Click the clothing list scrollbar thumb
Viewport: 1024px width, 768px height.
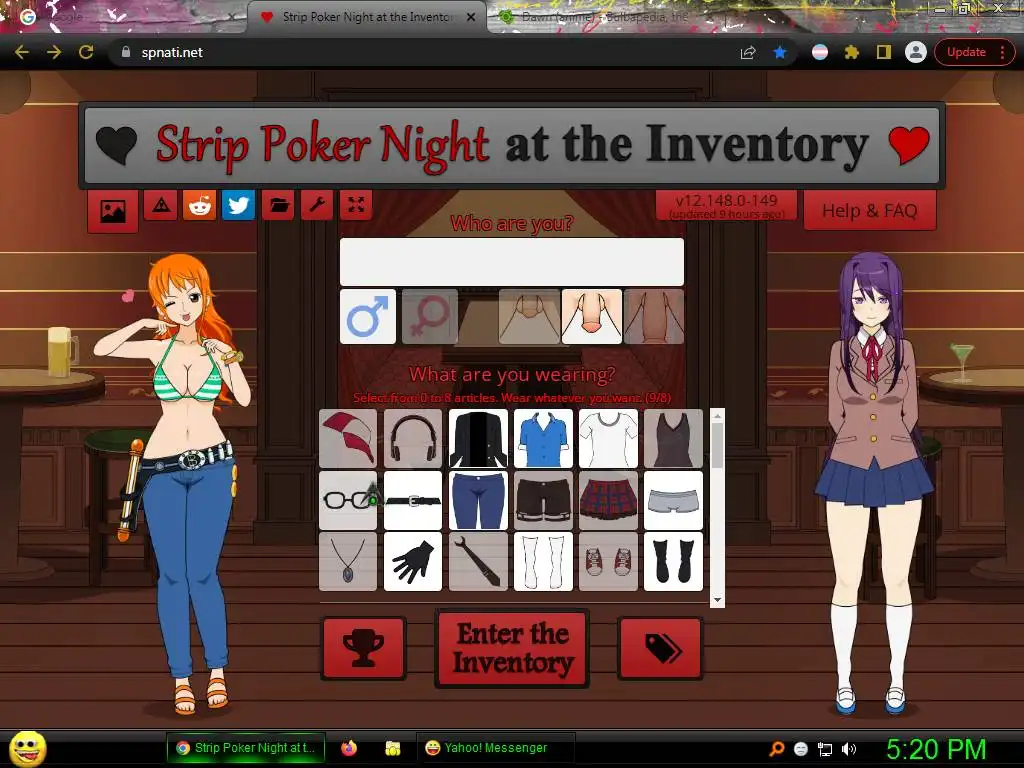coord(717,445)
